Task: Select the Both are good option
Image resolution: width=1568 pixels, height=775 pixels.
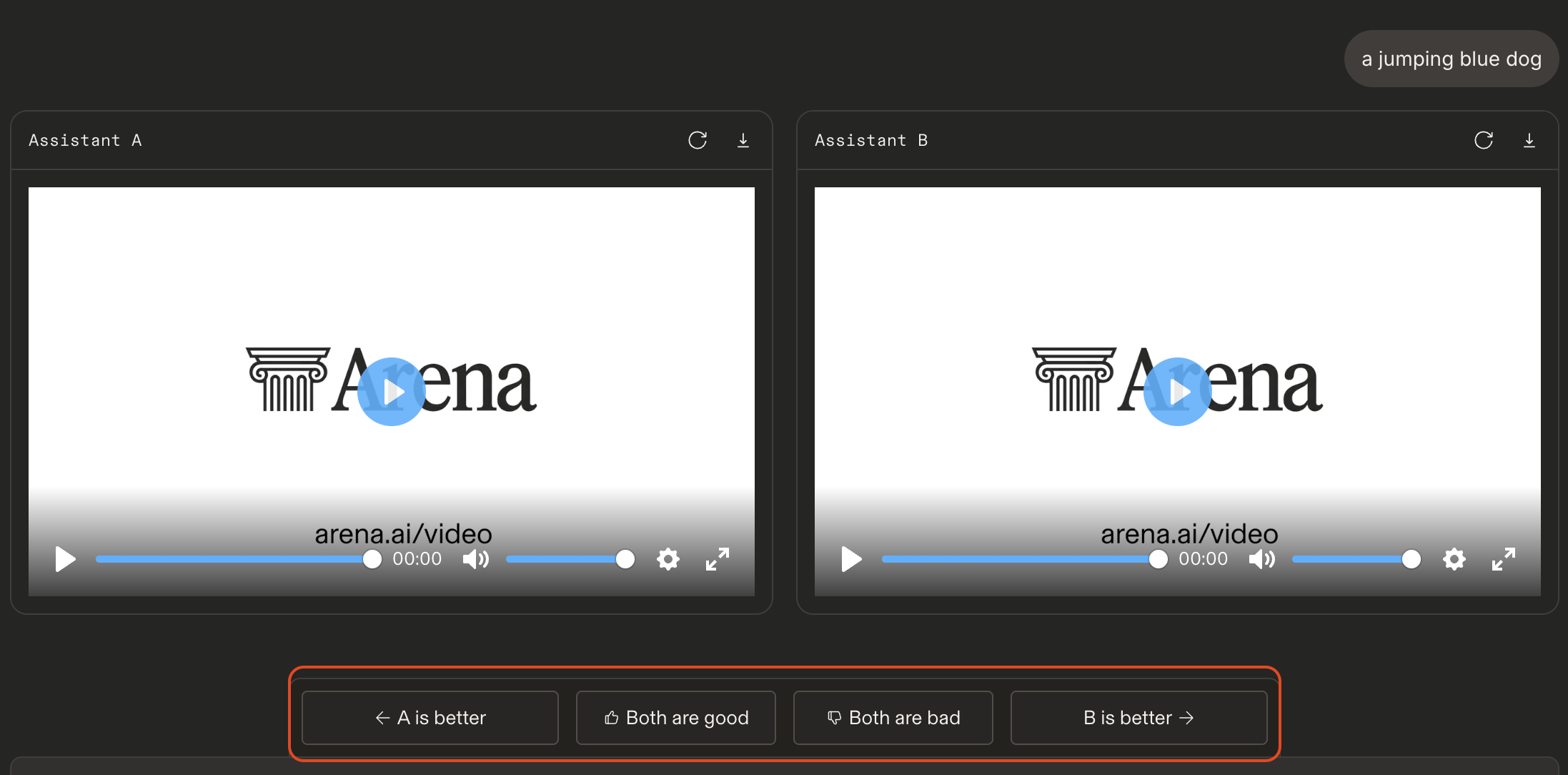Action: point(675,717)
